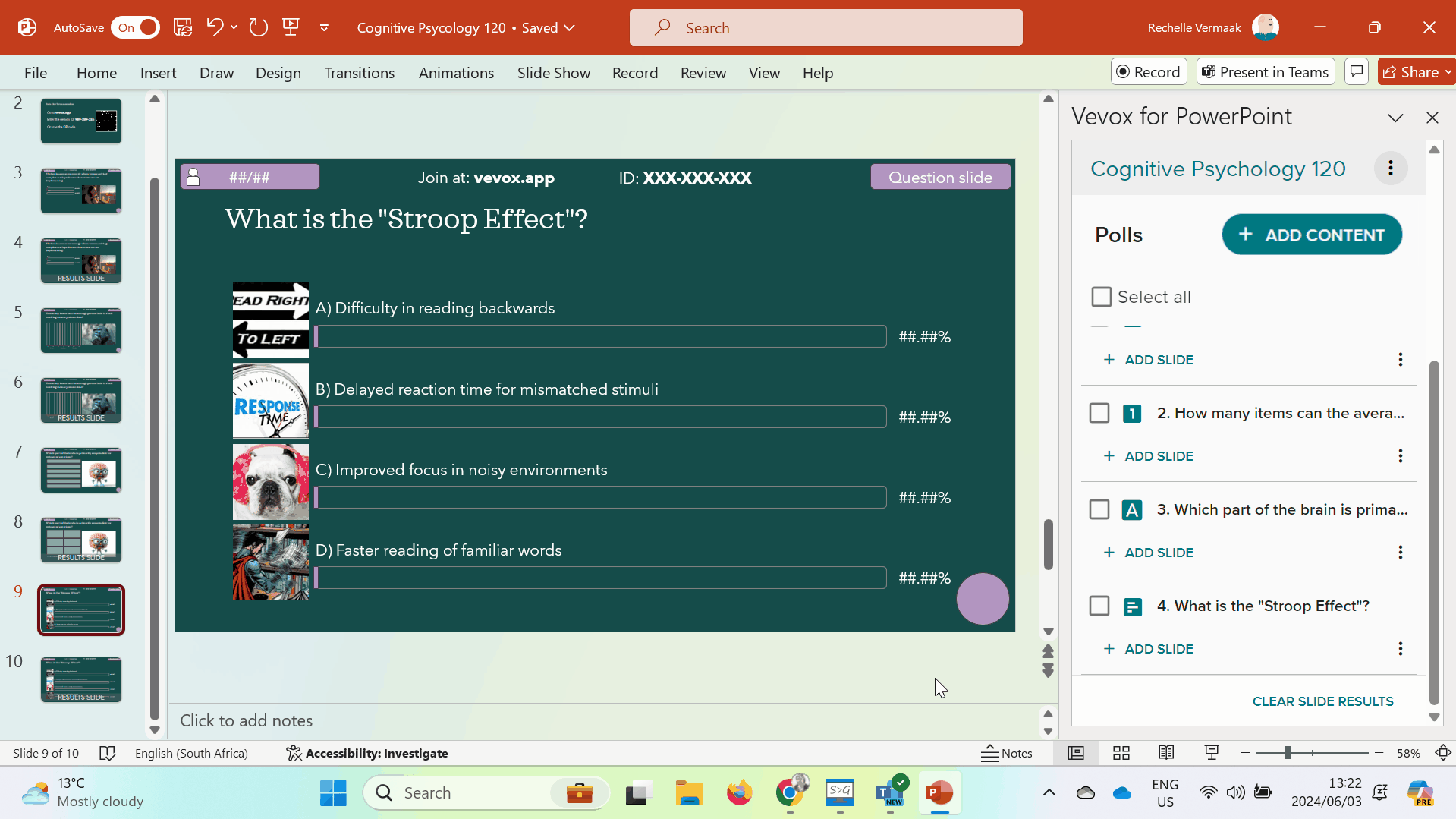Click CLEAR SLIDE RESULTS
Image resolution: width=1456 pixels, height=819 pixels.
tap(1322, 701)
